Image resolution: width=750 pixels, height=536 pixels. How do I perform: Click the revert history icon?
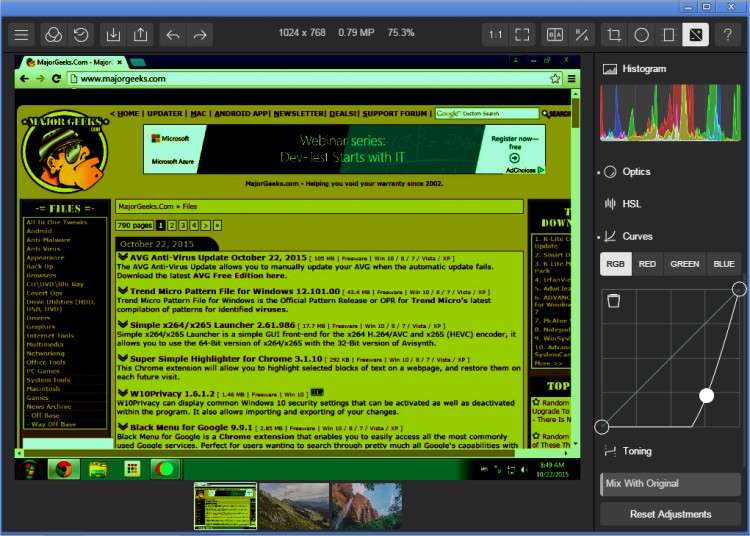[81, 34]
